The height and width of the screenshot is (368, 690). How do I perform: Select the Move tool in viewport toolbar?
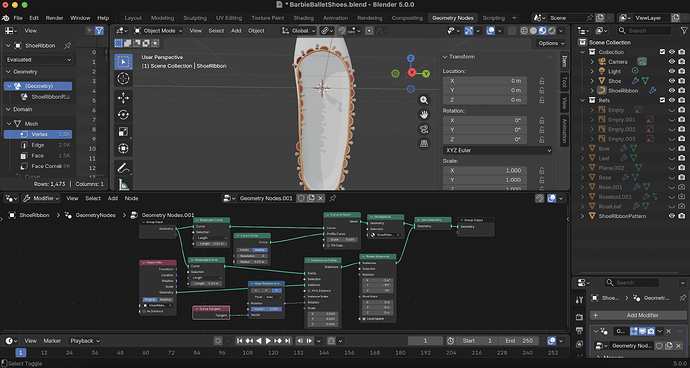pyautogui.click(x=123, y=98)
